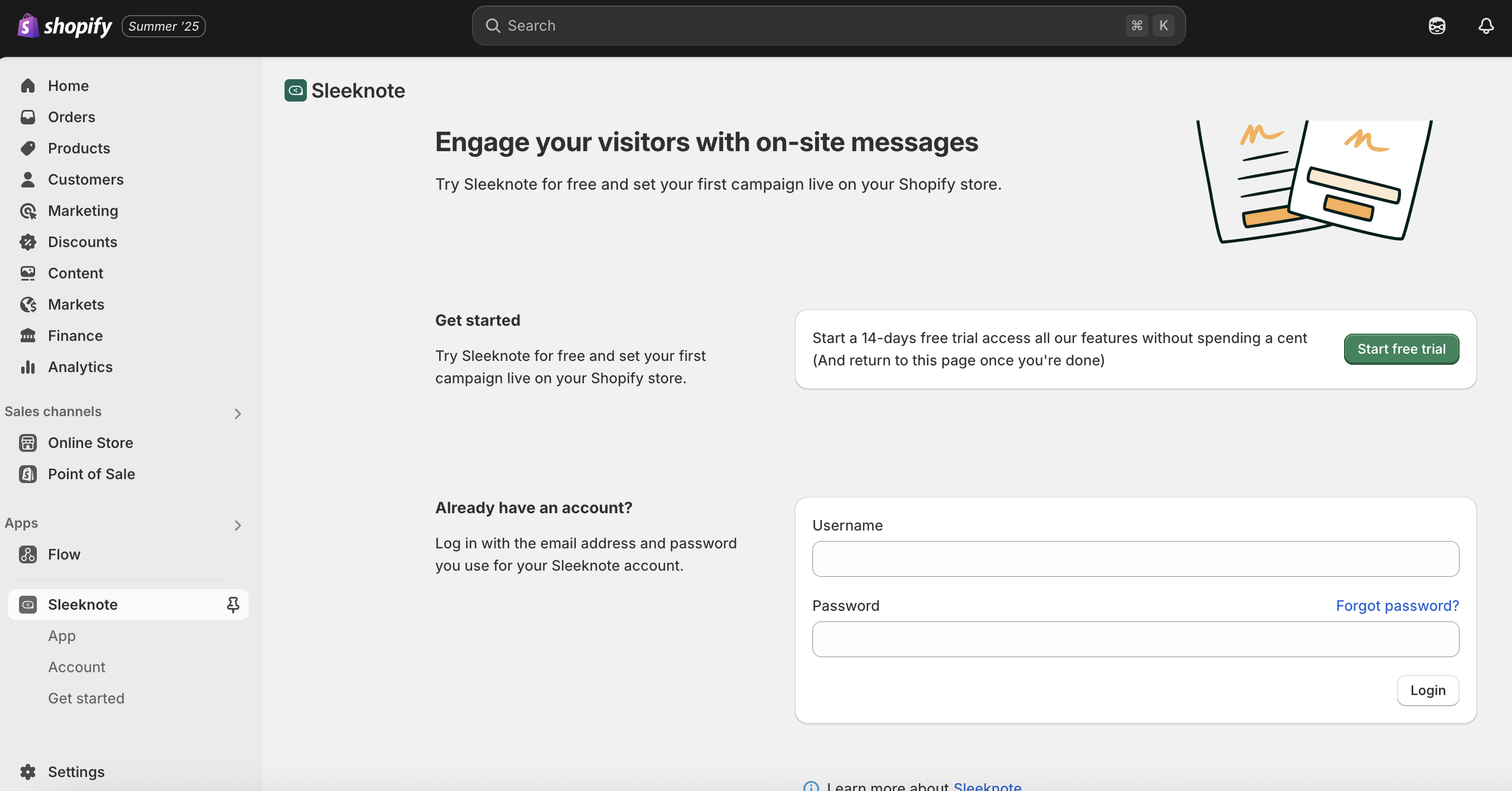The height and width of the screenshot is (791, 1512).
Task: Click the Point of Sale icon
Action: coord(27,474)
